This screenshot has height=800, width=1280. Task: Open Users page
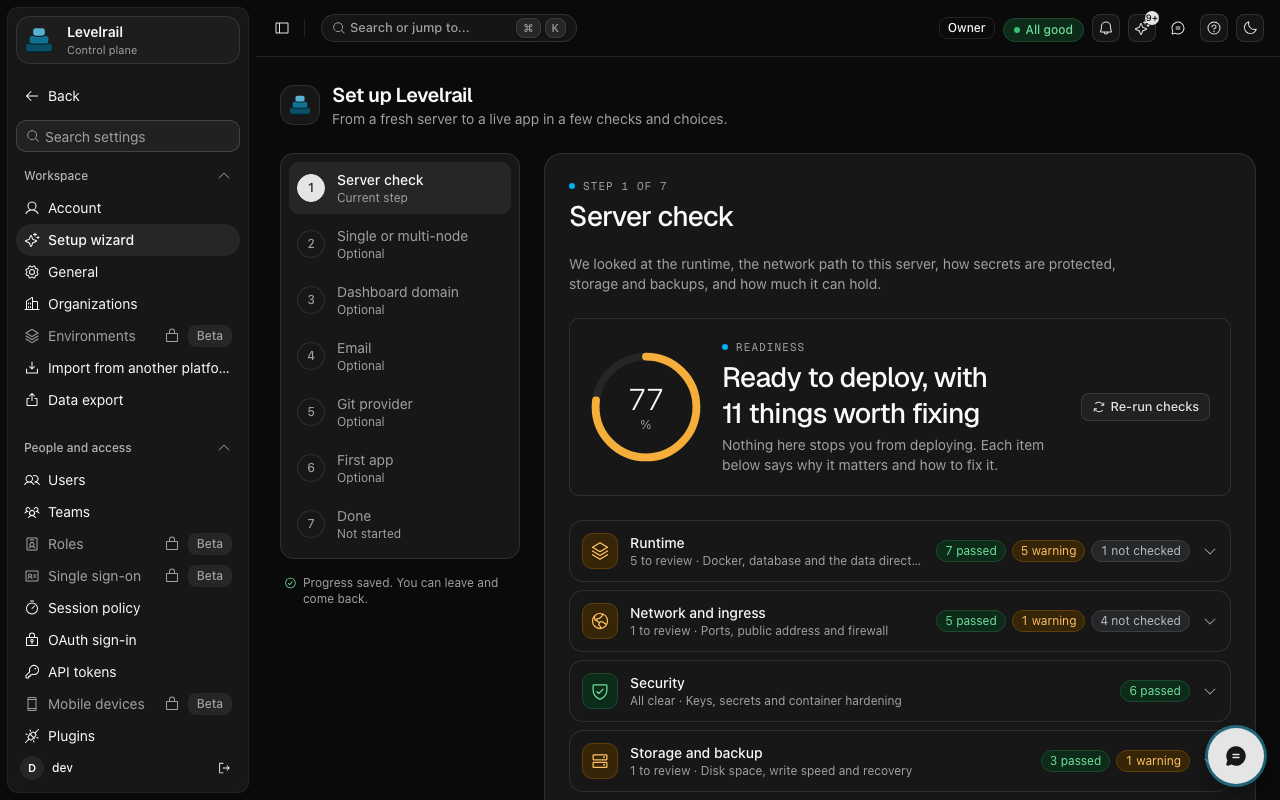click(x=128, y=480)
